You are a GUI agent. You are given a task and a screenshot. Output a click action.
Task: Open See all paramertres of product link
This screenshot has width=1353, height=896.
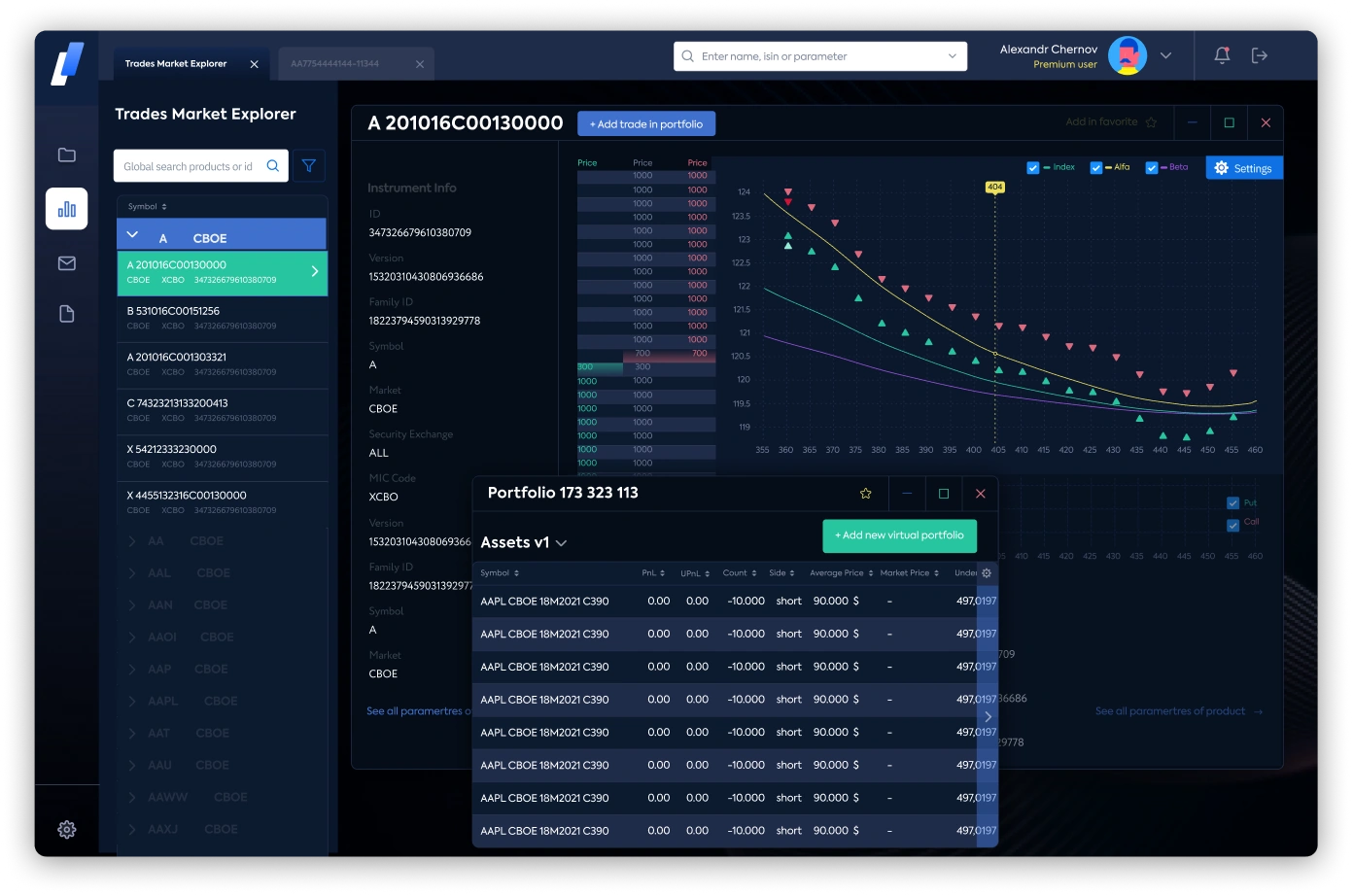click(x=1179, y=711)
